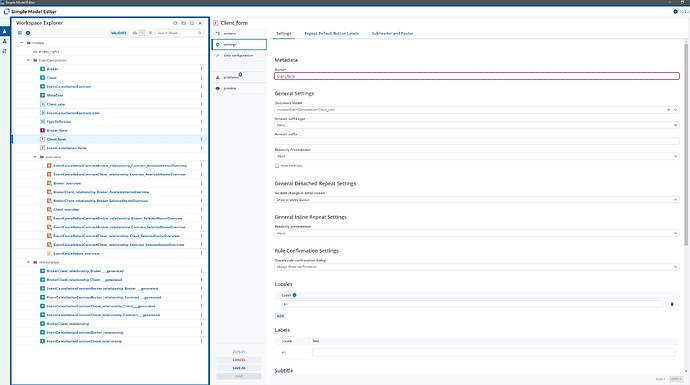
Task: Open the preview section
Action: coord(239,88)
